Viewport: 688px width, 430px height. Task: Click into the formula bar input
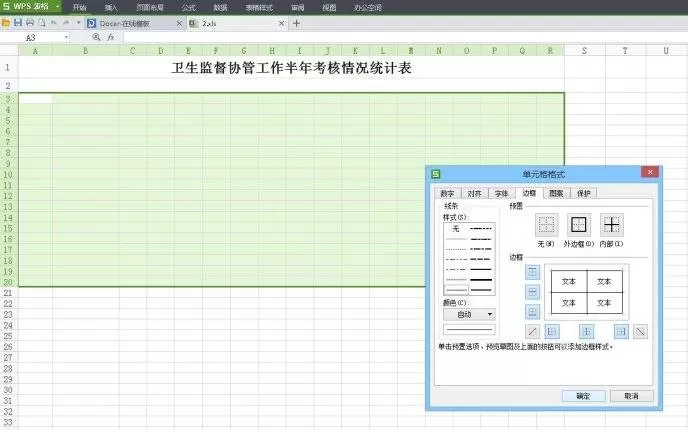point(404,38)
